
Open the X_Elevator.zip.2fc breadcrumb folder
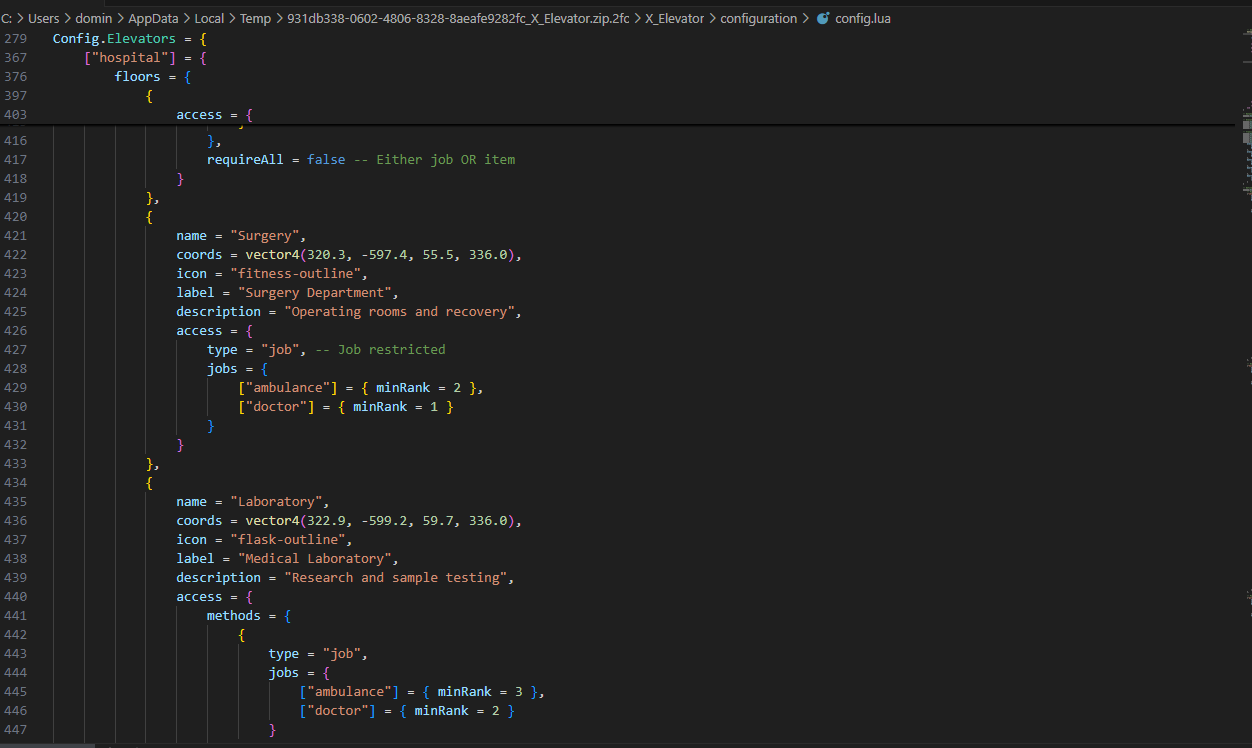458,18
